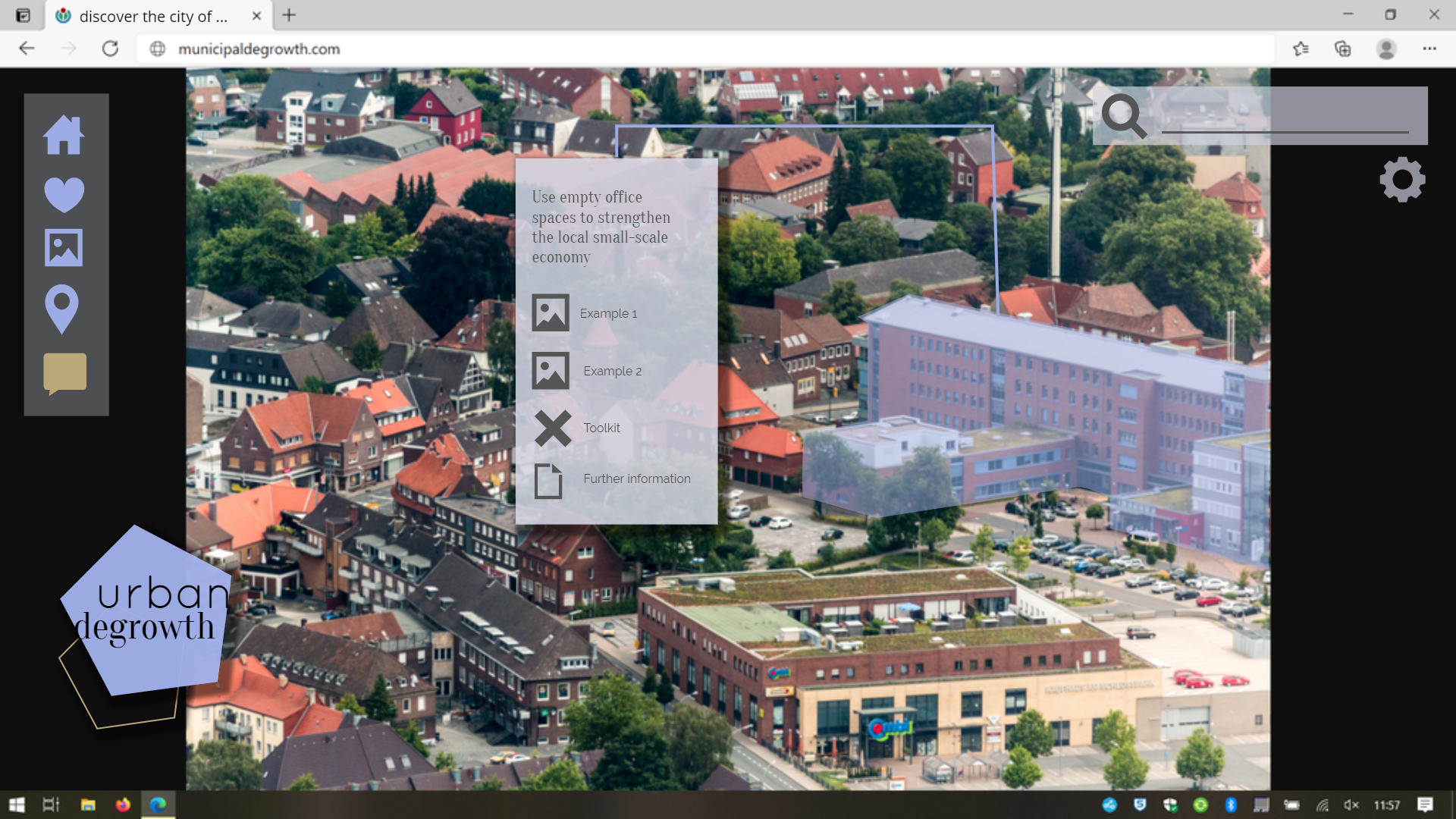The width and height of the screenshot is (1456, 819).
Task: Select the map location pin icon
Action: [x=62, y=309]
